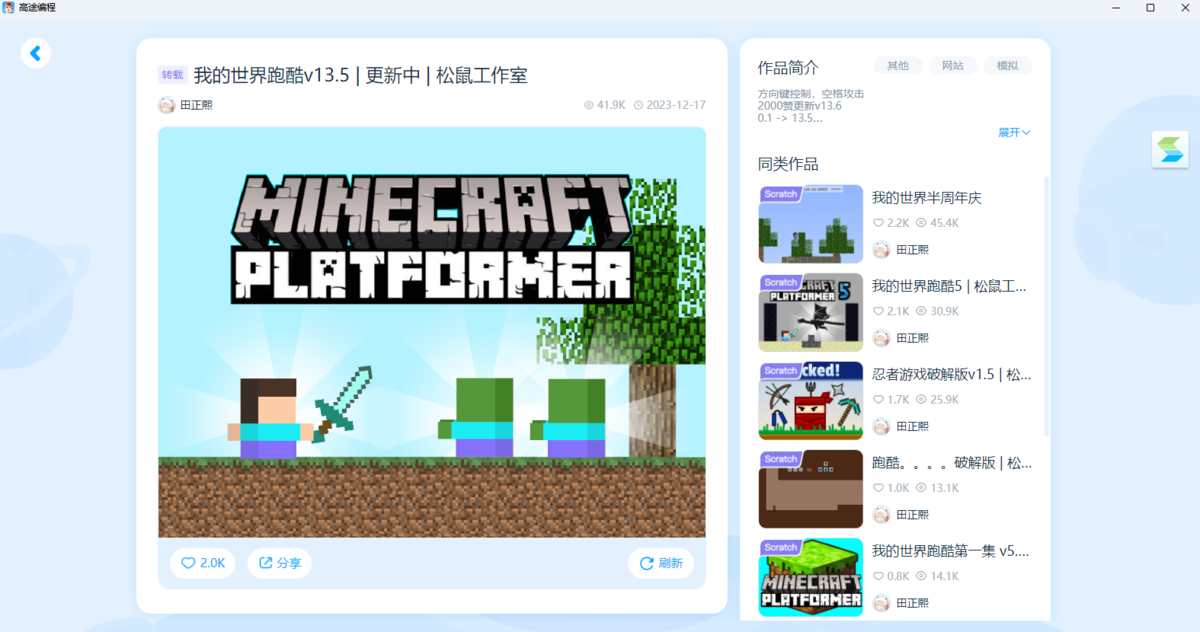Select the 其他 tag

point(898,66)
